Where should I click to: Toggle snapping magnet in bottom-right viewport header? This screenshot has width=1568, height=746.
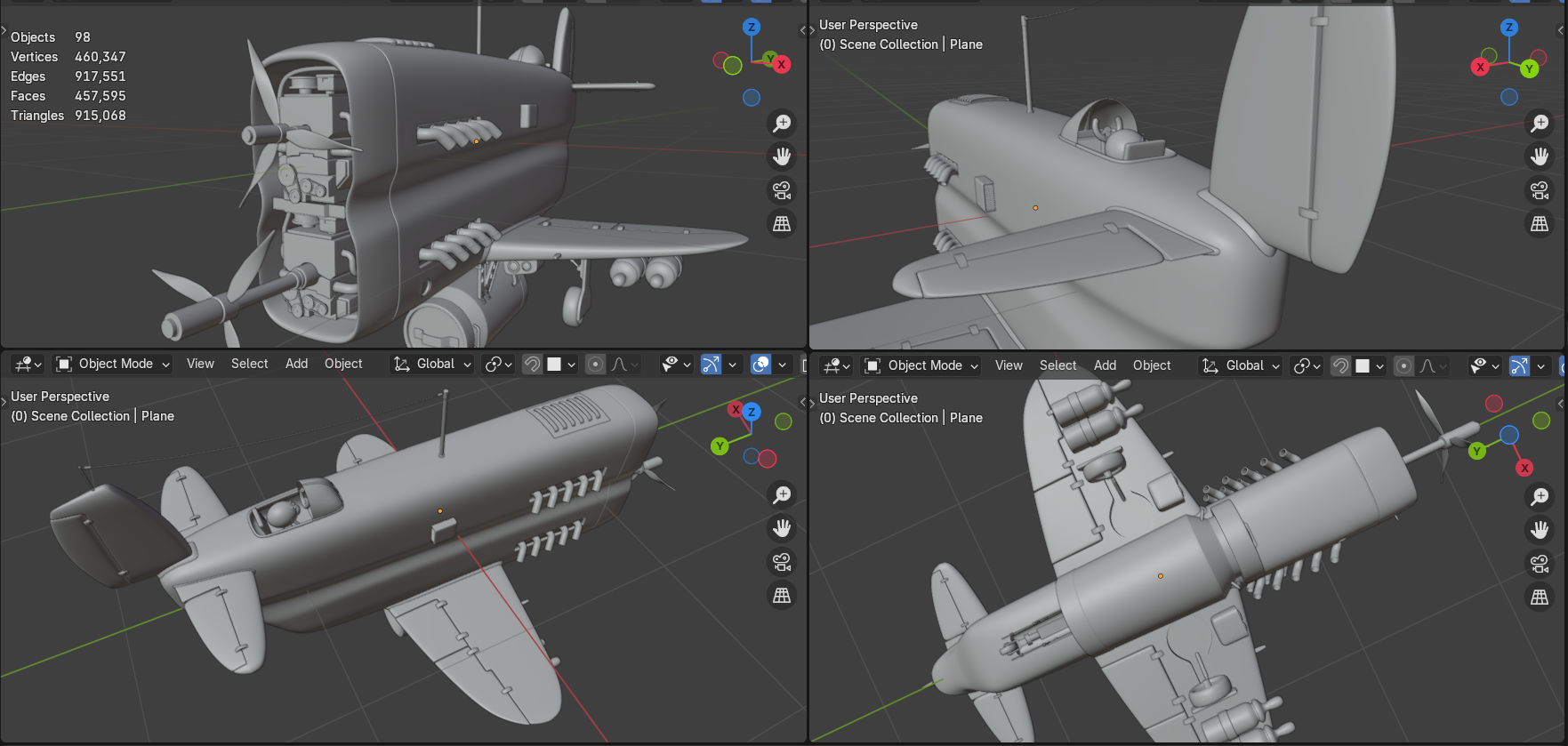coord(1341,365)
